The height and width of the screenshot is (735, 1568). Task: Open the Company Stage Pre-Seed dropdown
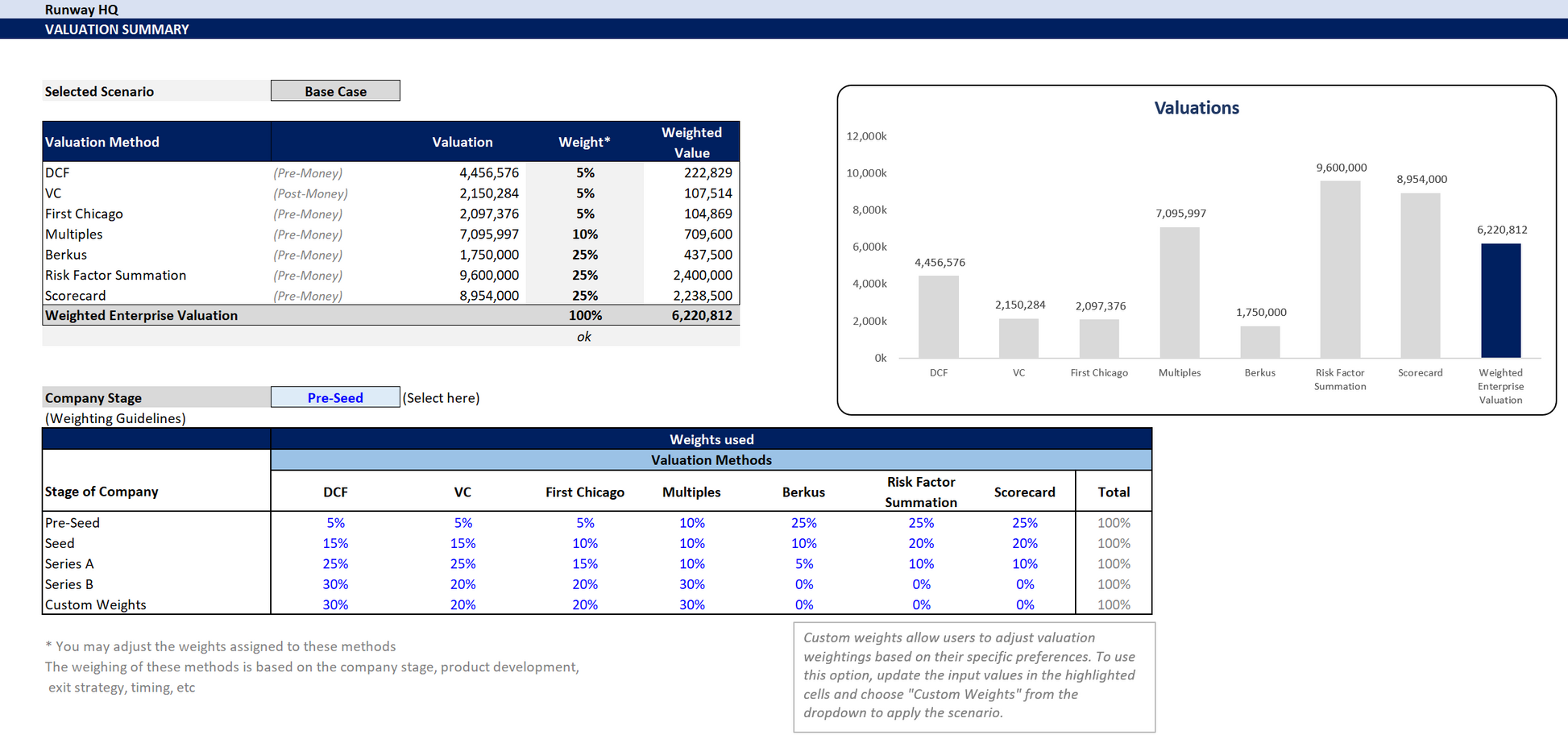click(x=335, y=397)
